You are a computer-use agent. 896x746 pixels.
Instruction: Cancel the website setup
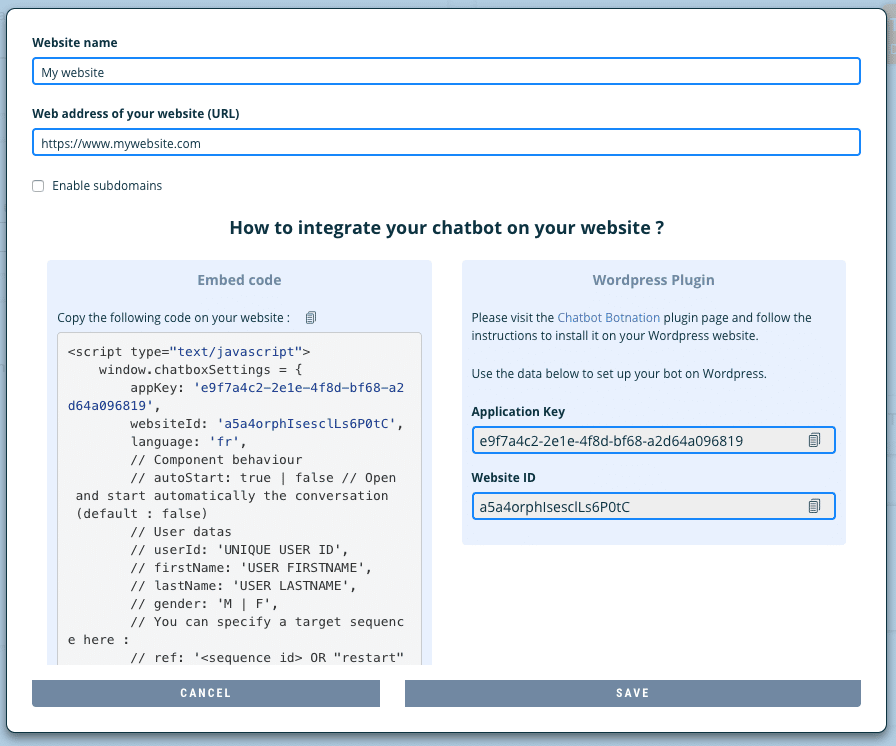coord(206,693)
